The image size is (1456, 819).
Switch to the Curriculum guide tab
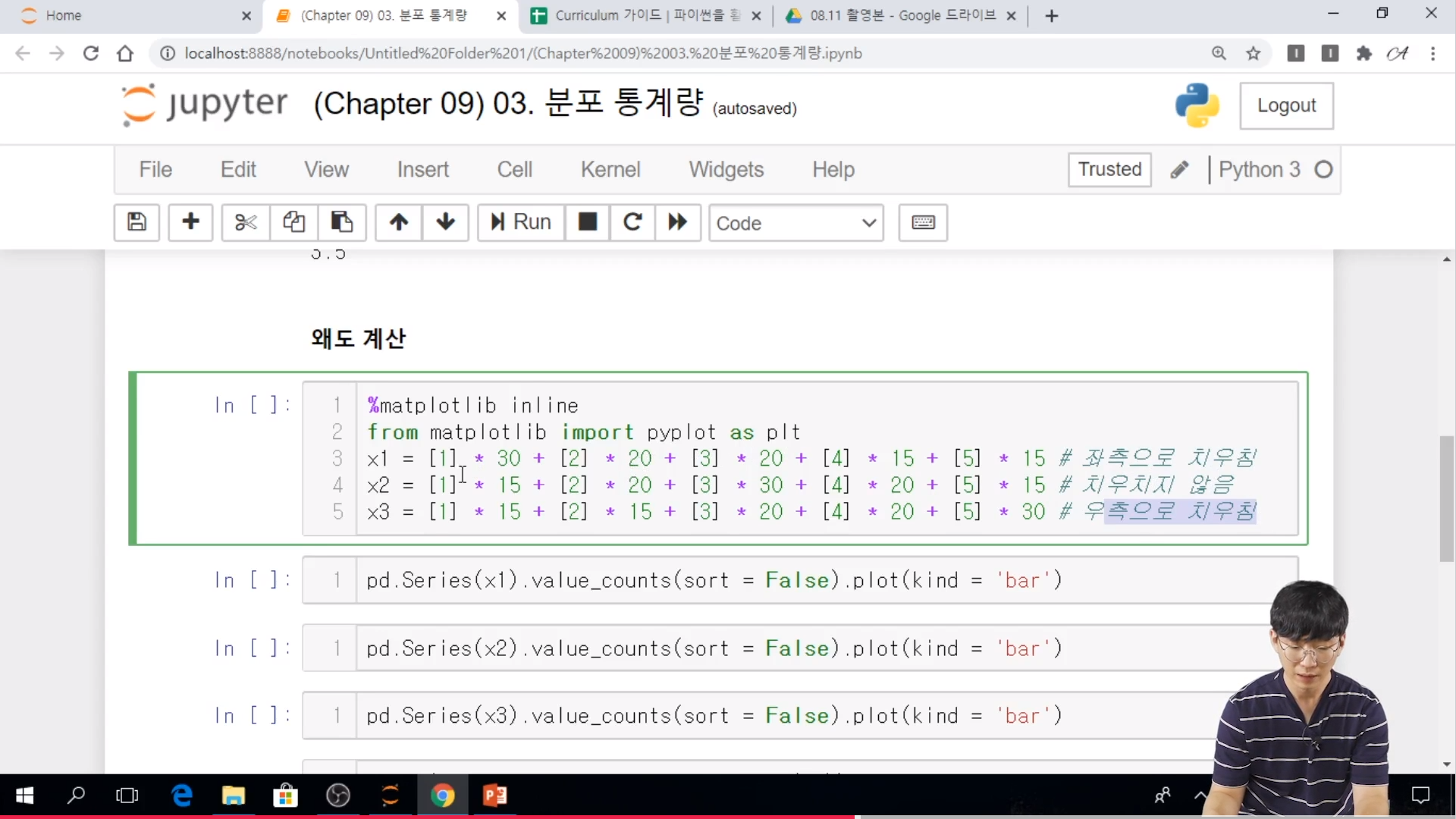point(637,15)
